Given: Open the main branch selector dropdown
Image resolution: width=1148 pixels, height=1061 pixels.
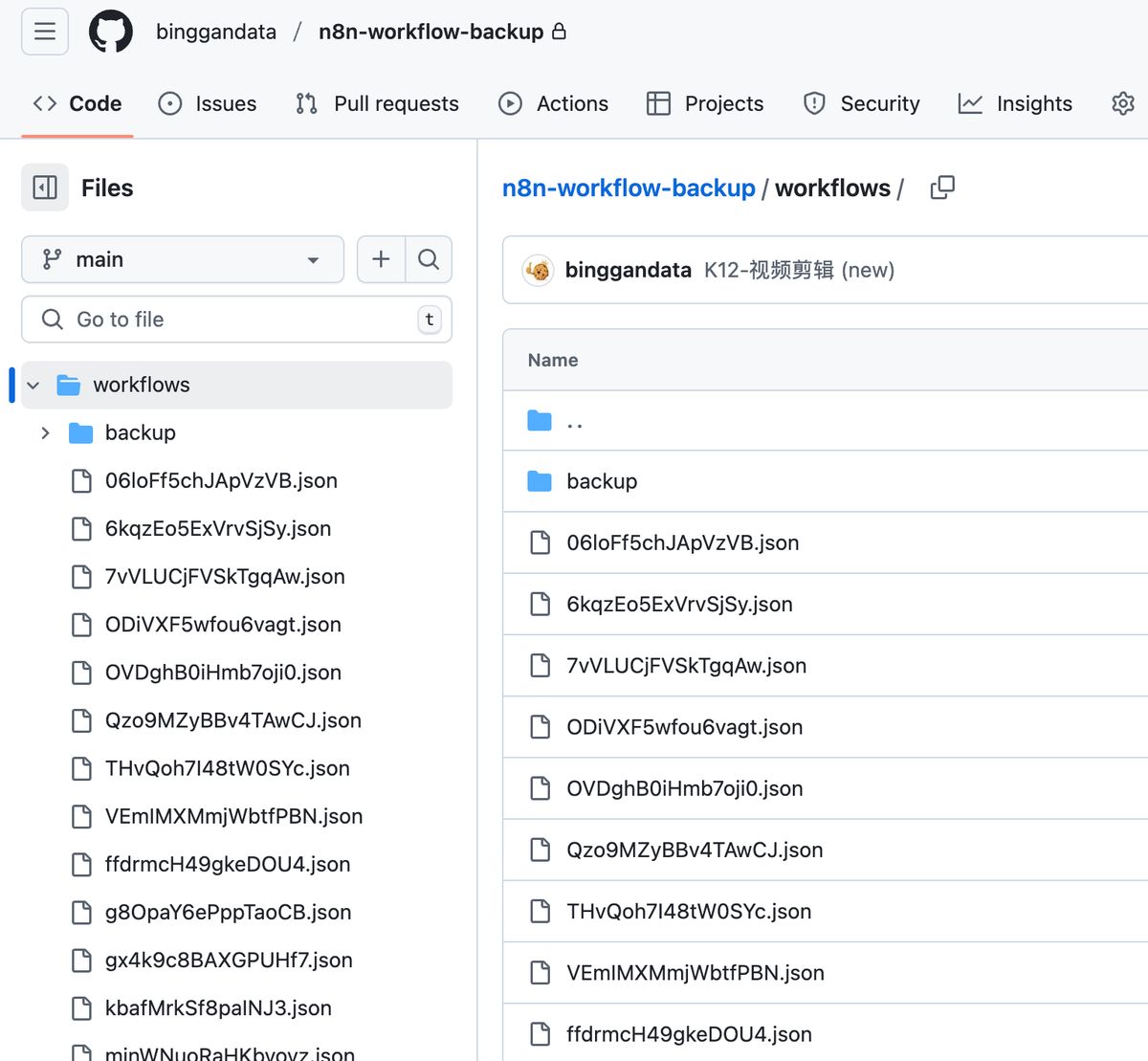Looking at the screenshot, I should (x=182, y=259).
